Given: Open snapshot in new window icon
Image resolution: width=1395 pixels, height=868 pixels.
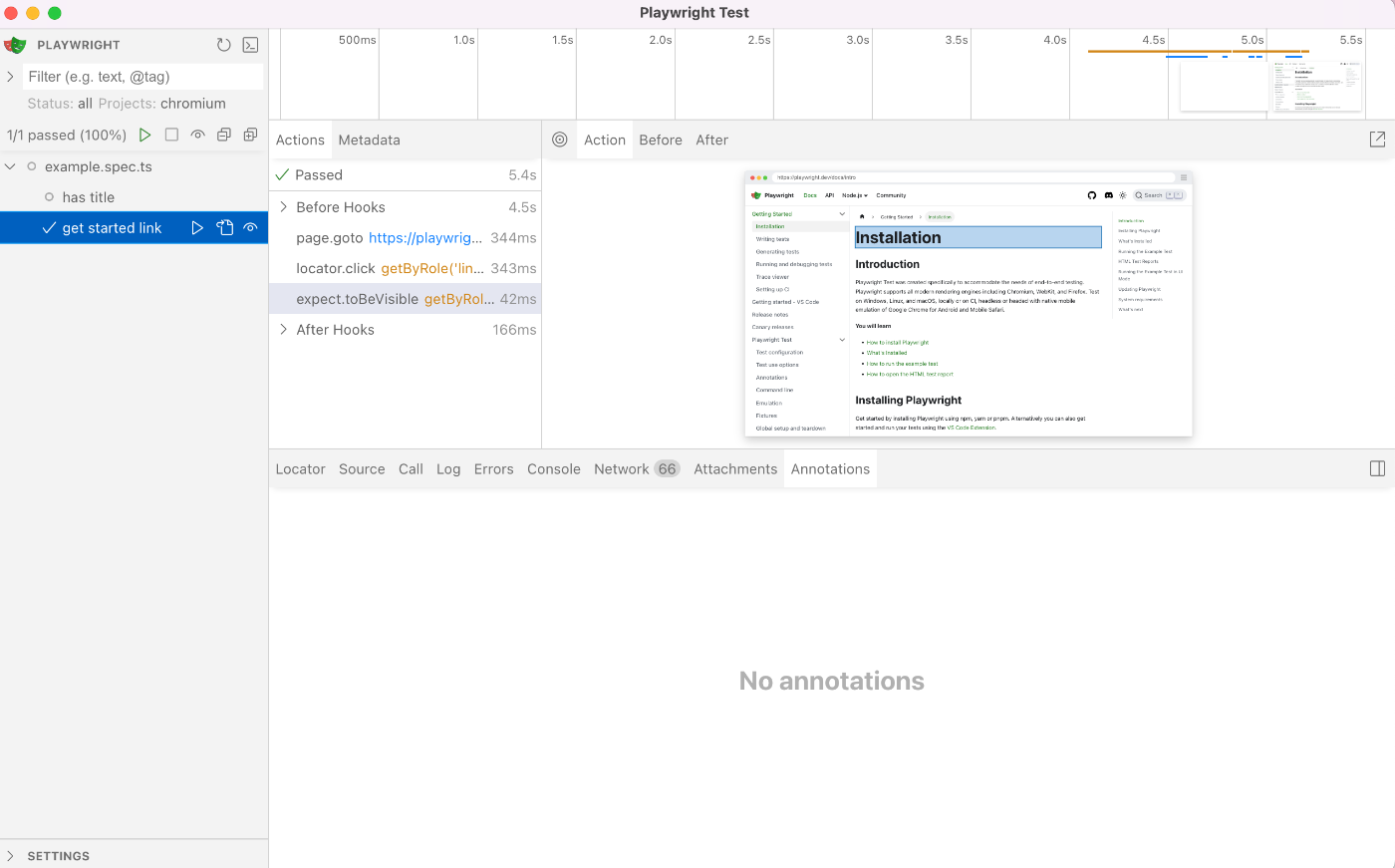Looking at the screenshot, I should 1377,140.
